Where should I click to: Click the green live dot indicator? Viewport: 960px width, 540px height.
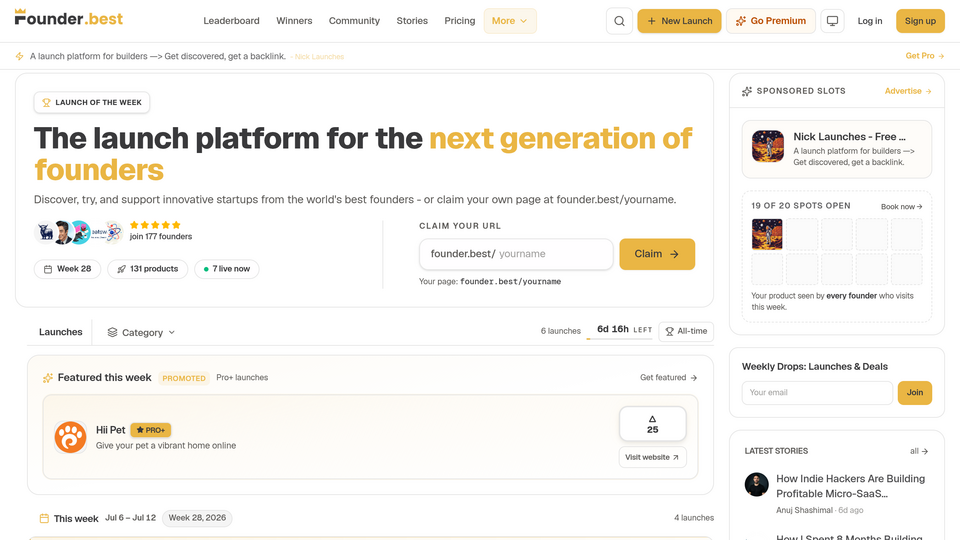[206, 269]
